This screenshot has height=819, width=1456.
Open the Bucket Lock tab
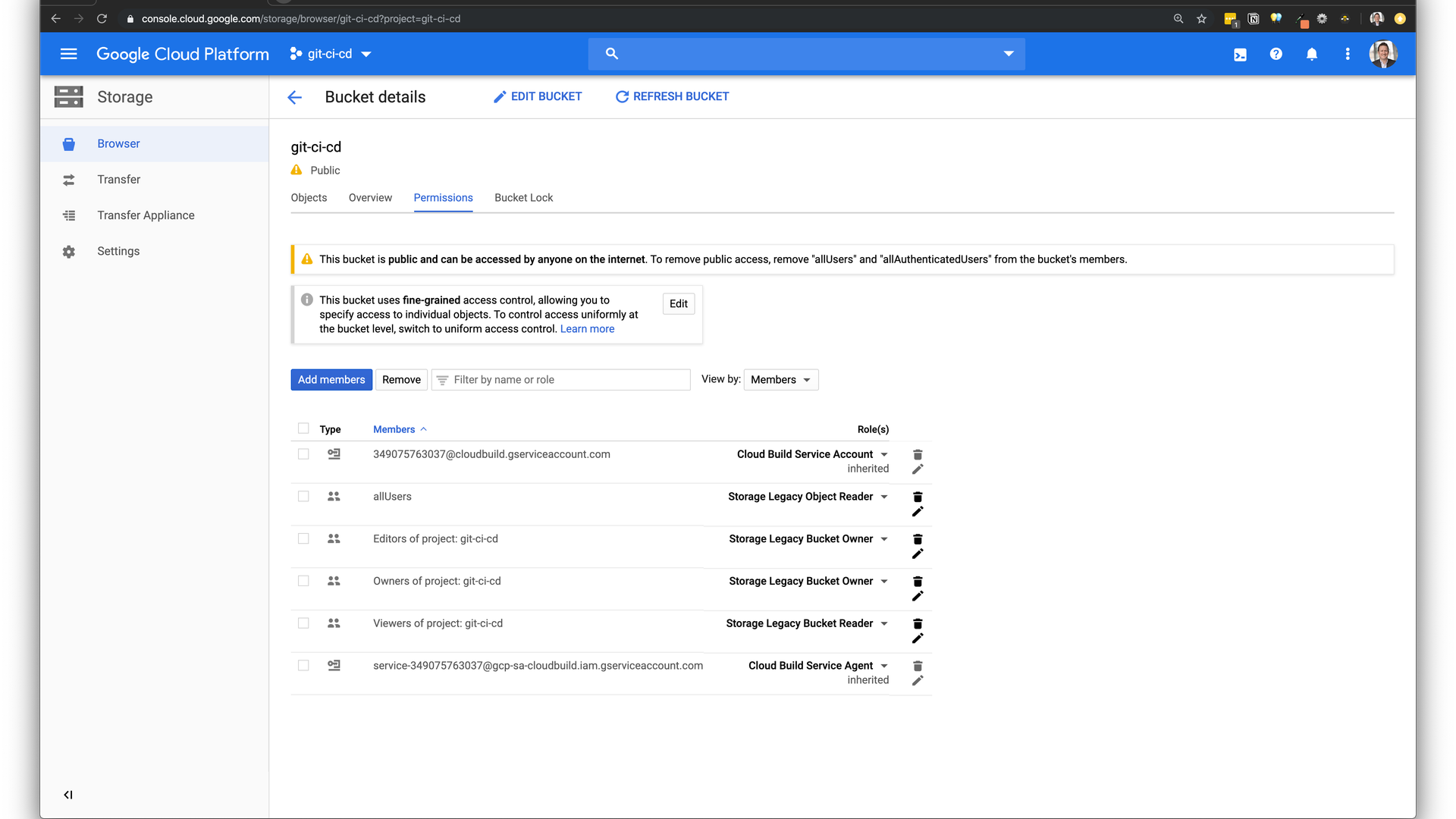[523, 198]
